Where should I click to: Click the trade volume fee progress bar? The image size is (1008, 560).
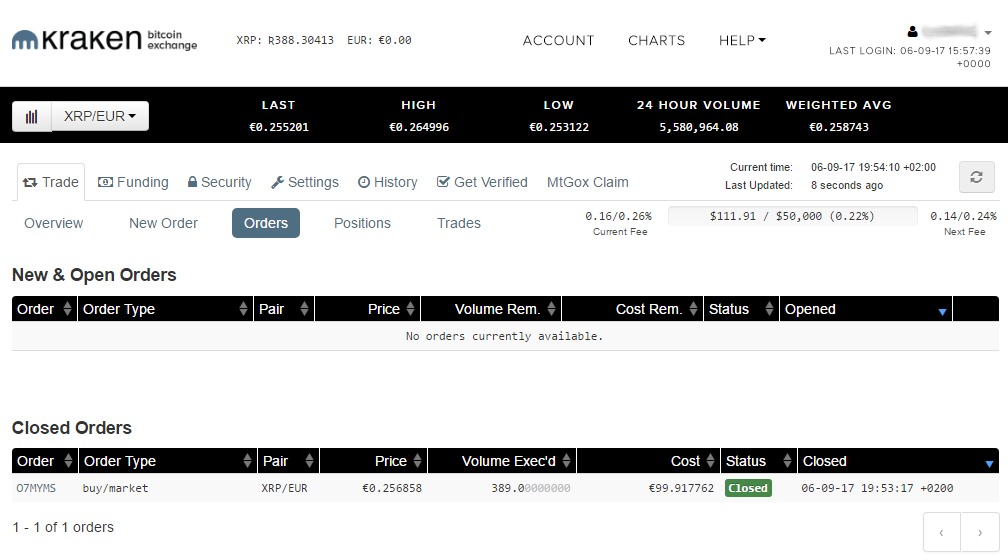[x=791, y=216]
